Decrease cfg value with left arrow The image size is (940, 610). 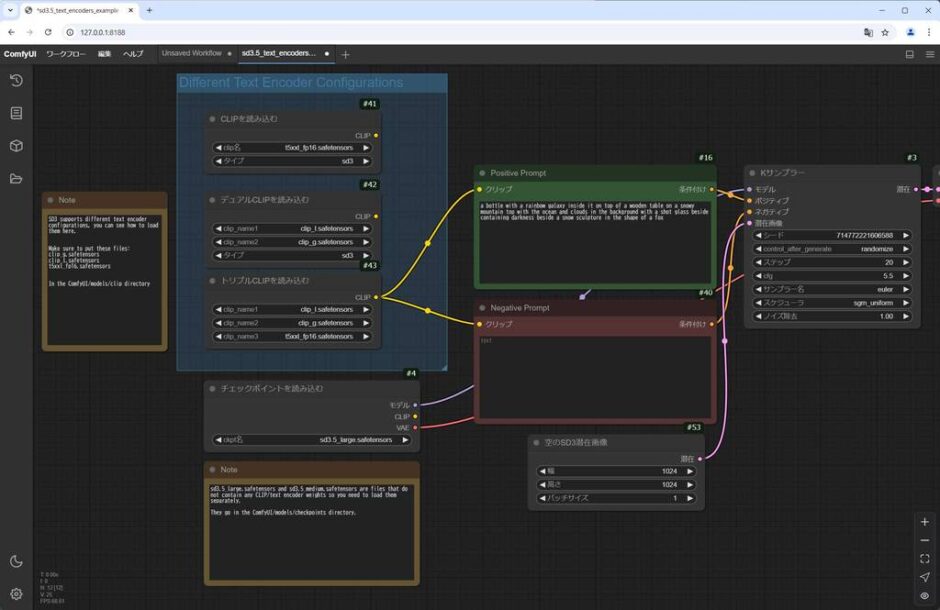758,276
